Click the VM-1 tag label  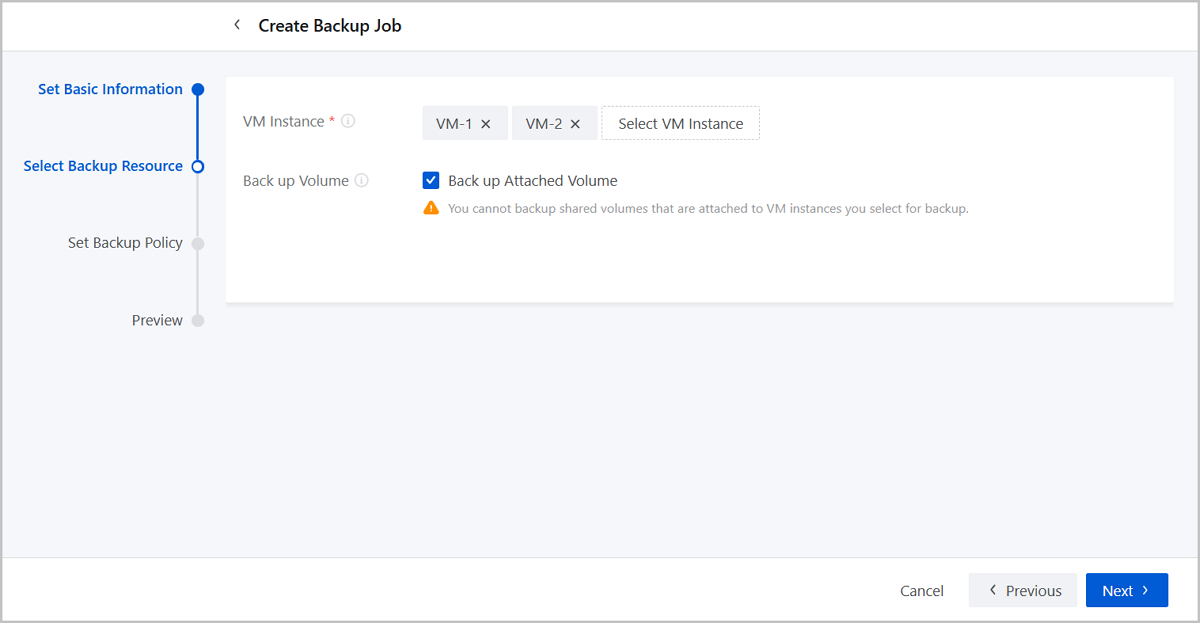point(454,124)
